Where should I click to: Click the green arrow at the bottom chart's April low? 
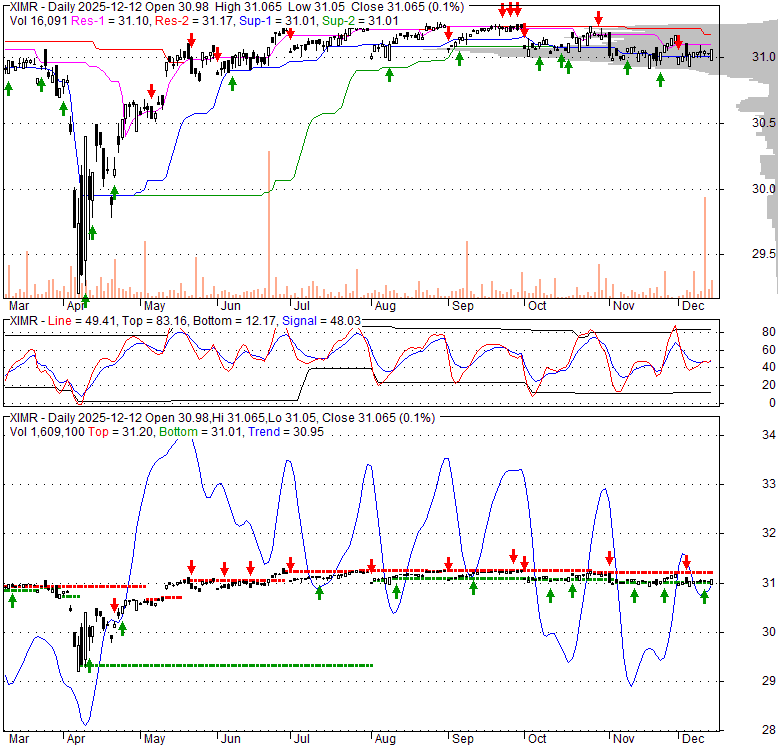[88, 665]
